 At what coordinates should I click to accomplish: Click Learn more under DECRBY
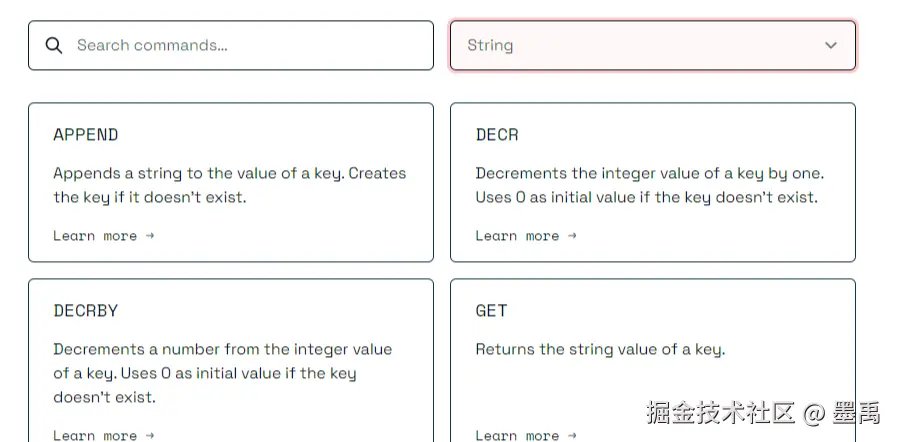click(95, 435)
